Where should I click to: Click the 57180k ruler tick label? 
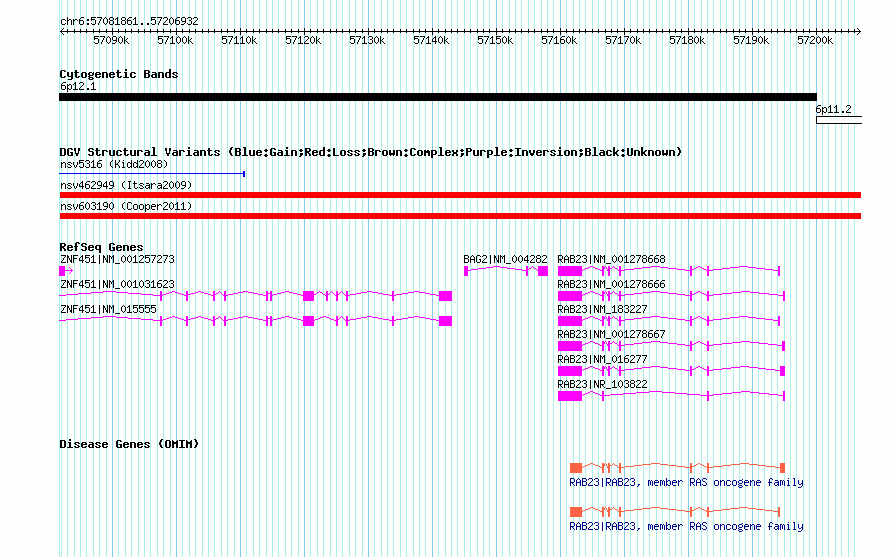(687, 40)
